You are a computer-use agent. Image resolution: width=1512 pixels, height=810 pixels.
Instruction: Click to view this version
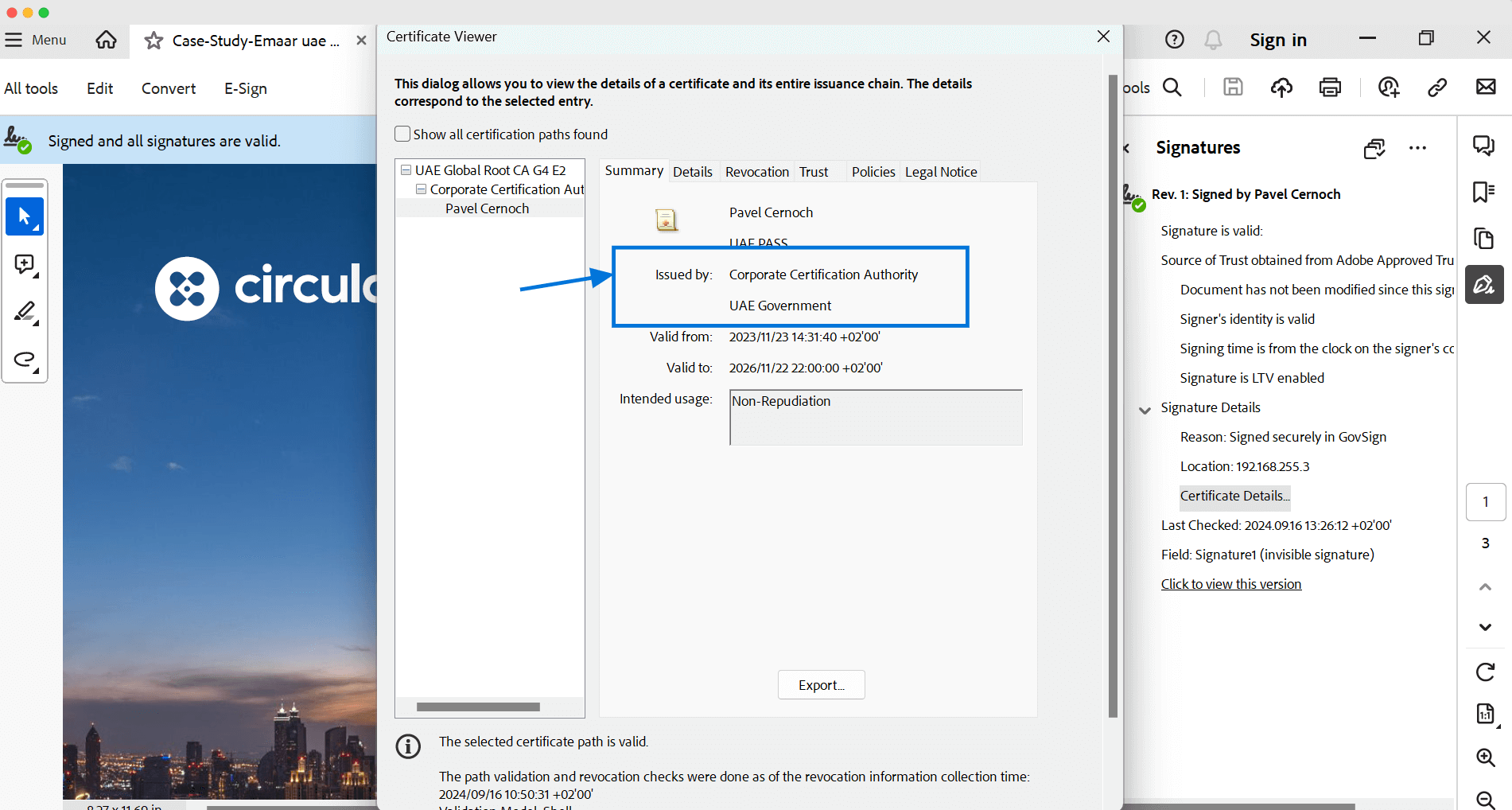tap(1230, 583)
